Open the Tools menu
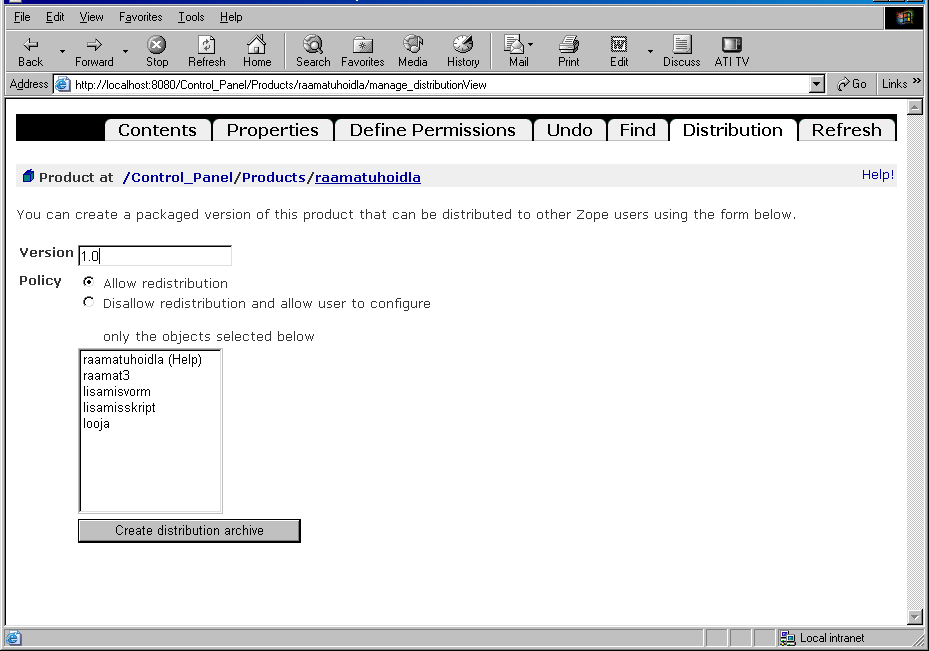Image resolution: width=929 pixels, height=651 pixels. (191, 17)
